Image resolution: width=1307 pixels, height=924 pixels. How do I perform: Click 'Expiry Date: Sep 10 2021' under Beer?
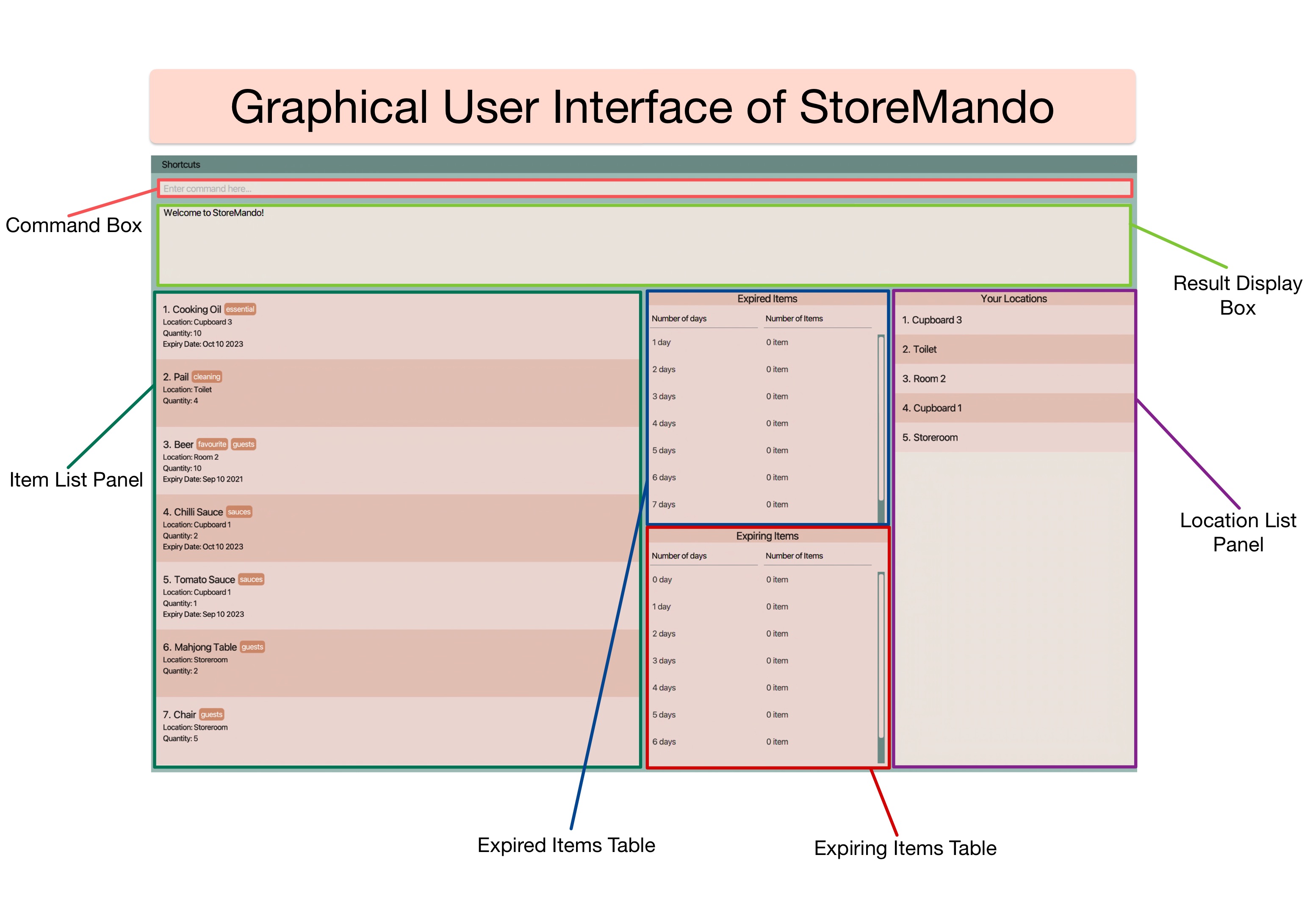pyautogui.click(x=202, y=479)
